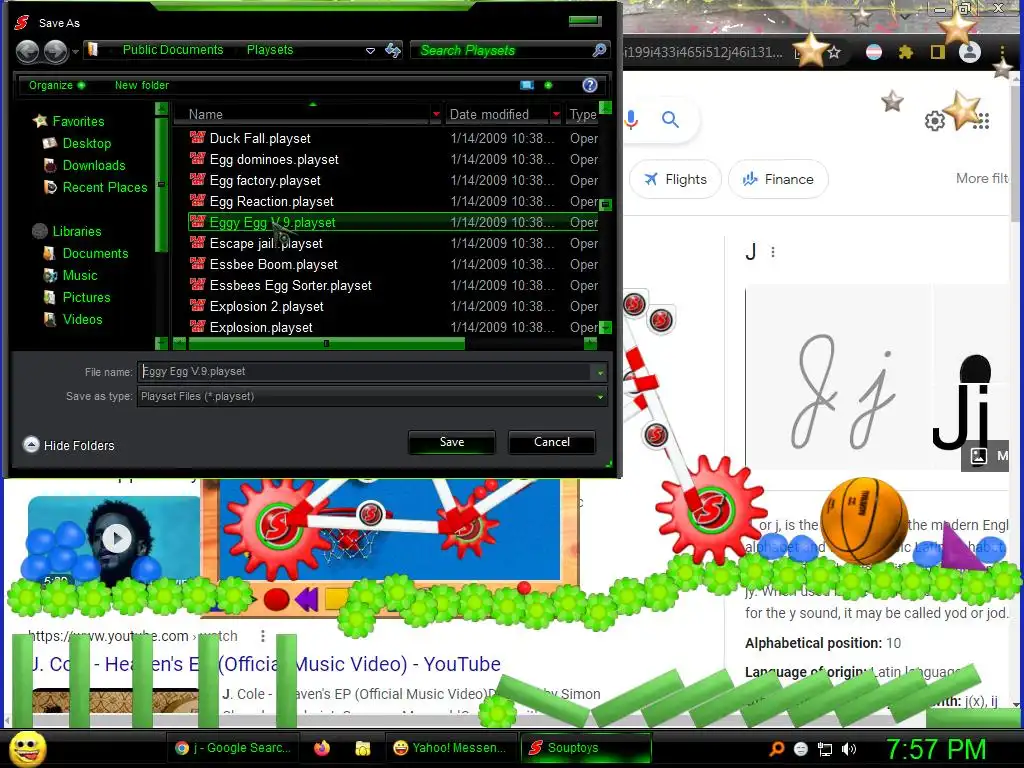1024x768 pixels.
Task: Select the Duck Fall.playset file
Action: click(x=260, y=138)
